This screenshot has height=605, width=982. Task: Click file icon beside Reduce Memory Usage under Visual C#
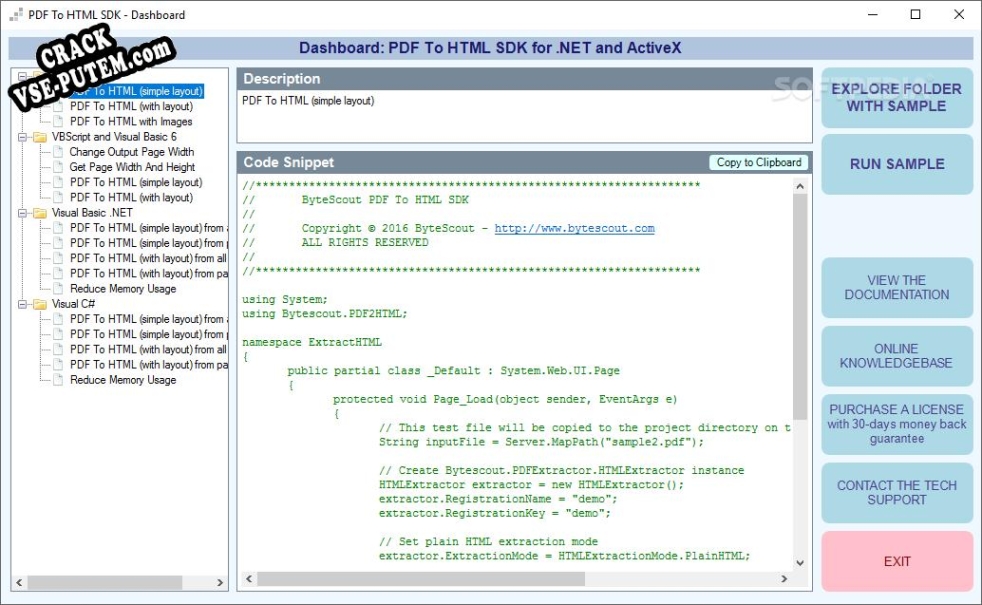point(58,380)
